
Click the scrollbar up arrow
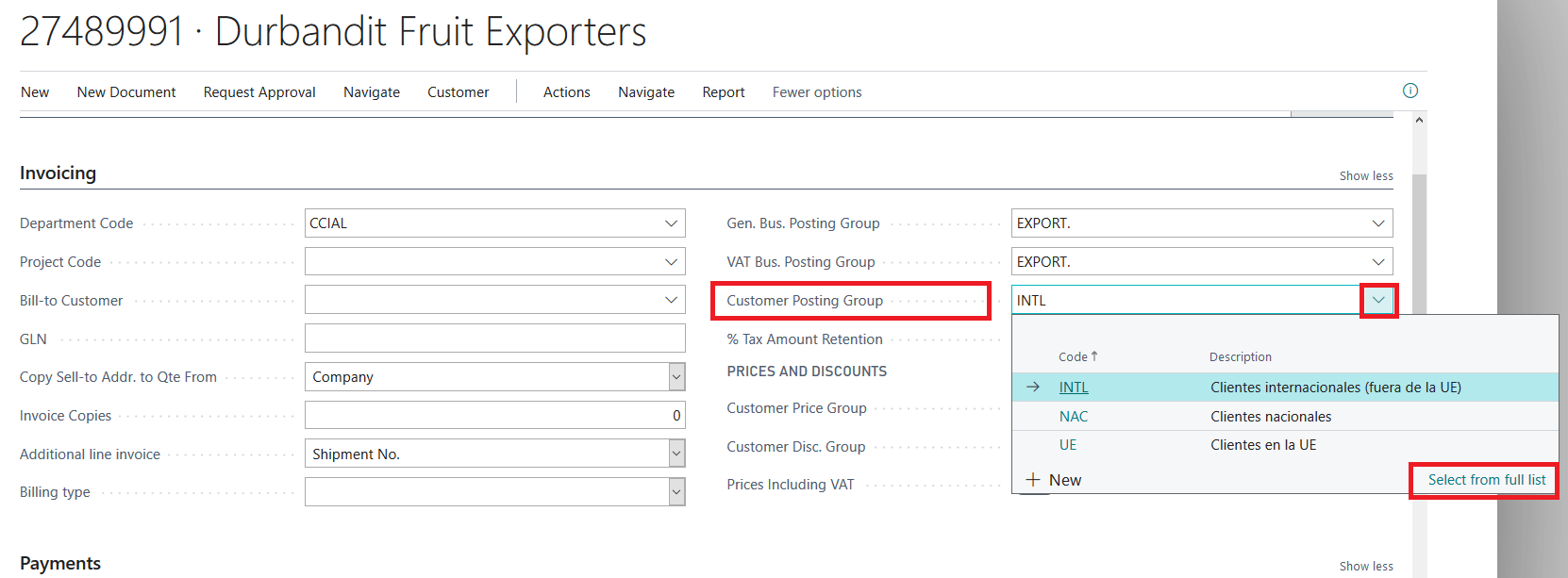tap(1419, 121)
